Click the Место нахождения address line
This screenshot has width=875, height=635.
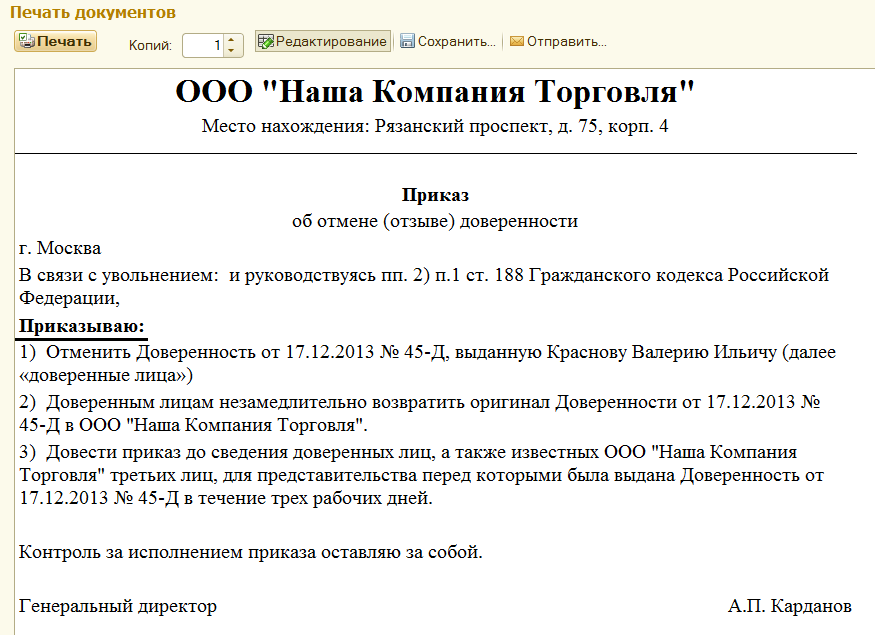[x=435, y=127]
